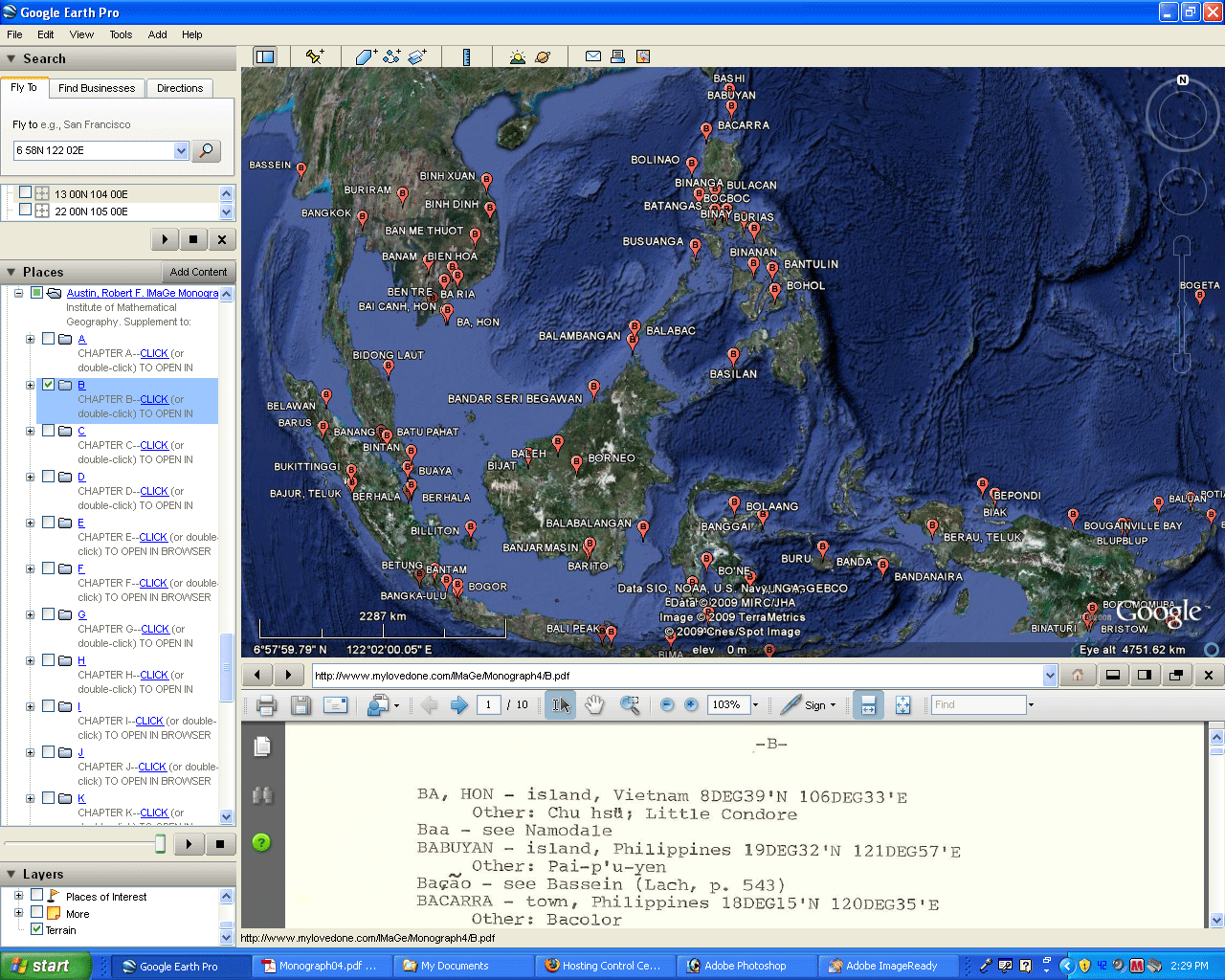Zoom in on the PDF
The width and height of the screenshot is (1225, 980).
click(x=691, y=705)
